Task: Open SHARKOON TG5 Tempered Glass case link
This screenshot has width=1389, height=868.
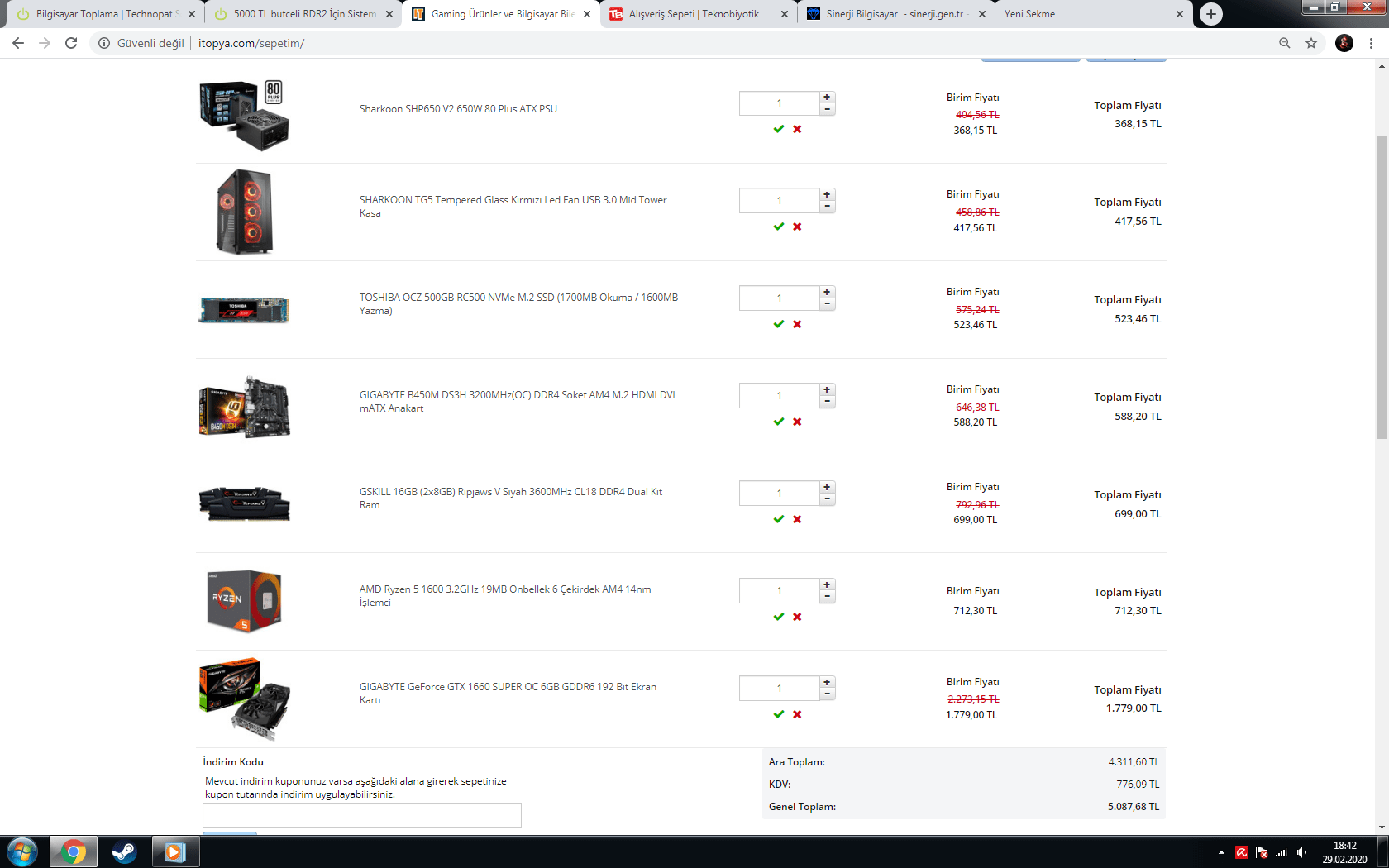Action: [513, 207]
